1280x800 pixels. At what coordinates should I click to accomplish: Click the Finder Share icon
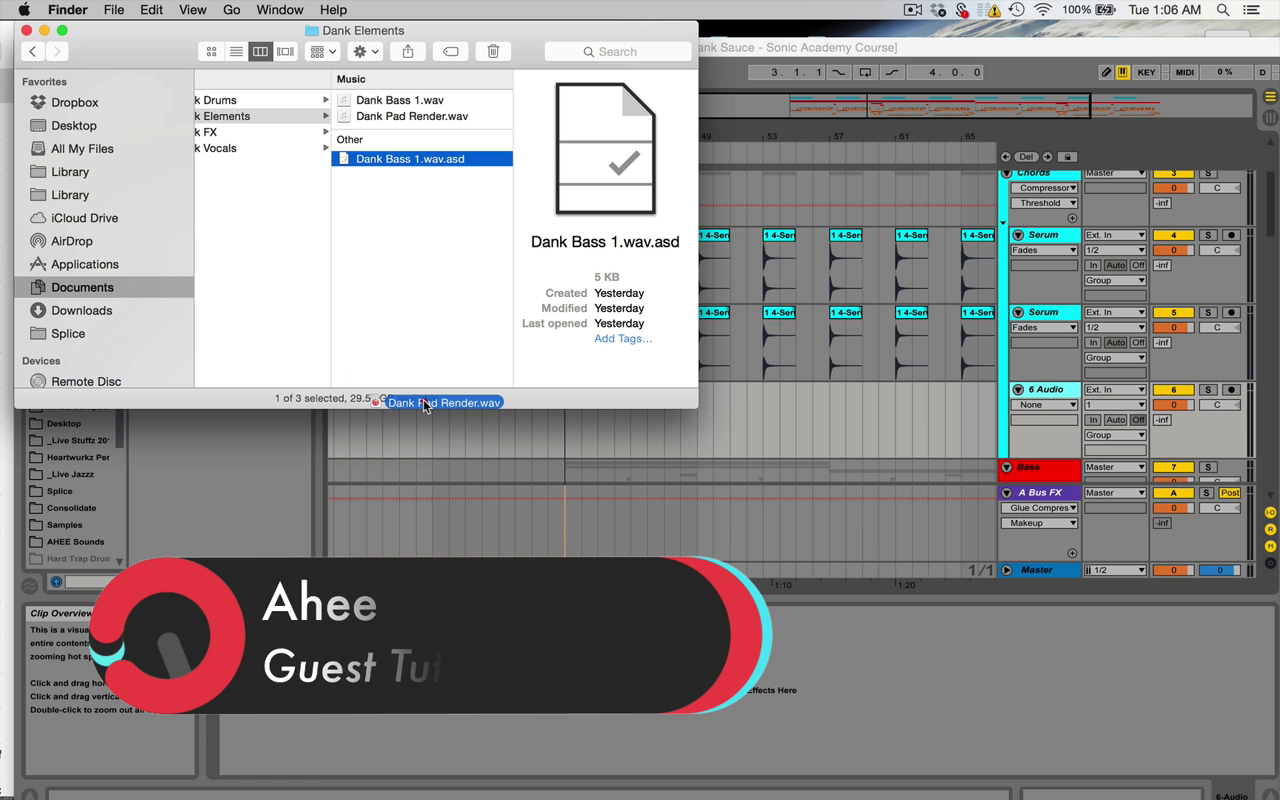[x=408, y=52]
